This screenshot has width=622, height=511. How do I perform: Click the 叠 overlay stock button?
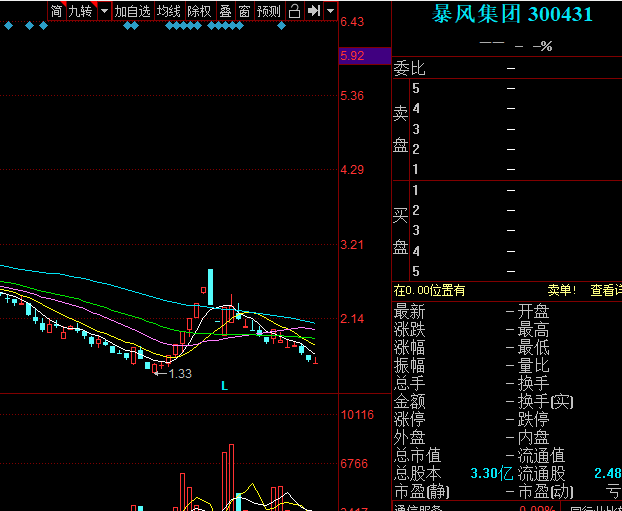click(x=226, y=11)
